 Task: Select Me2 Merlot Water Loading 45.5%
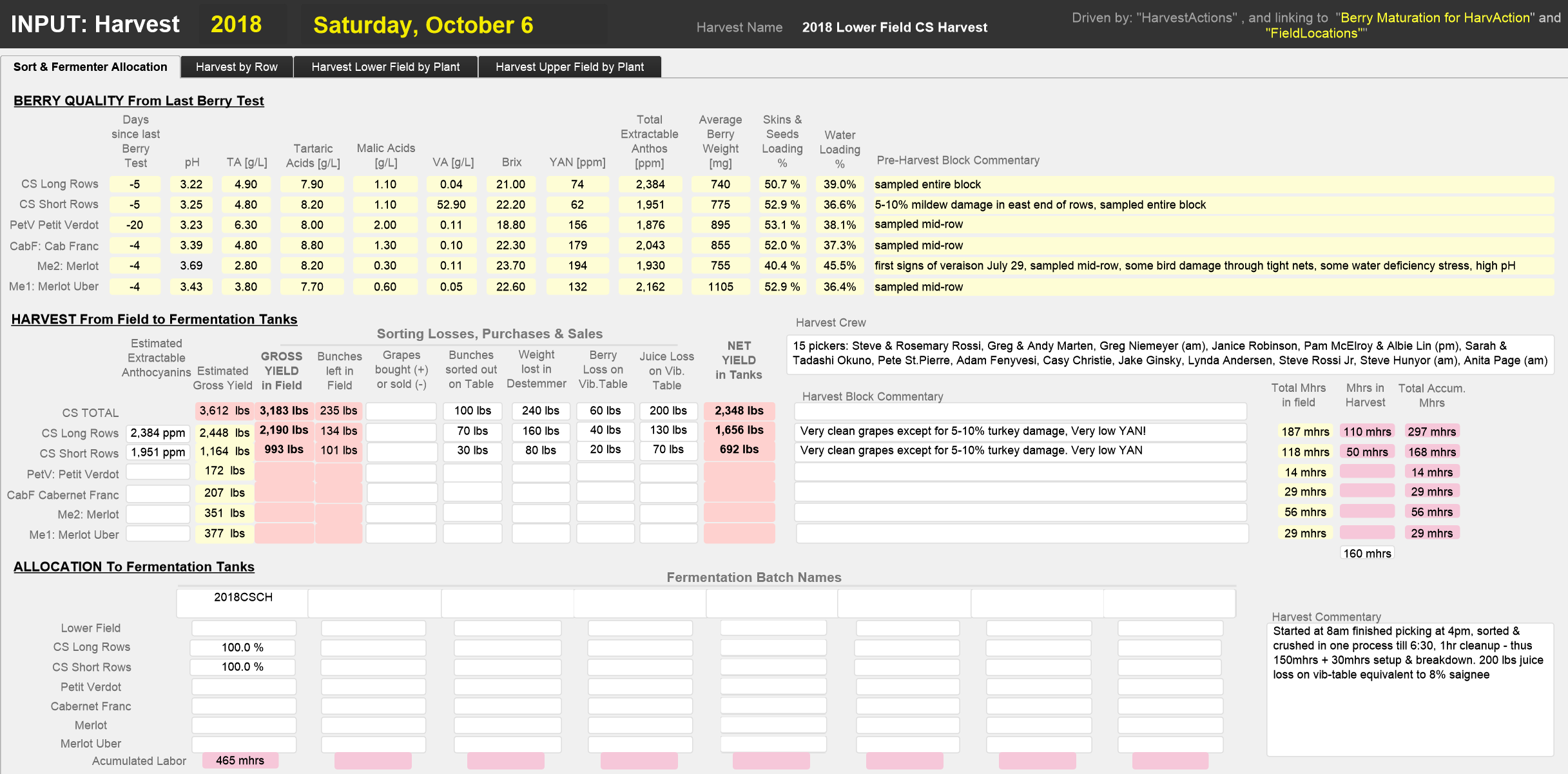840,266
